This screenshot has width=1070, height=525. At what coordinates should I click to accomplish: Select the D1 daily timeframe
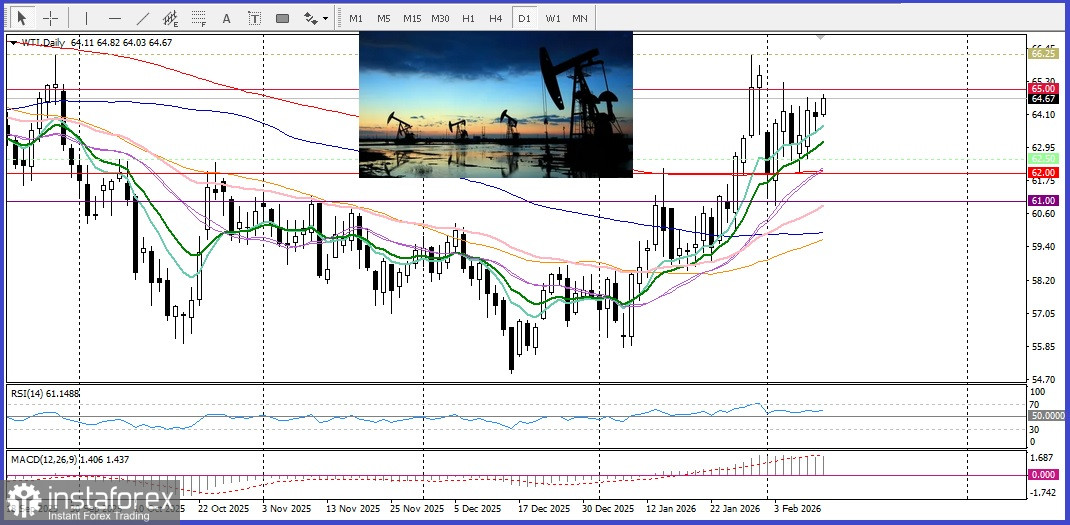coord(524,18)
